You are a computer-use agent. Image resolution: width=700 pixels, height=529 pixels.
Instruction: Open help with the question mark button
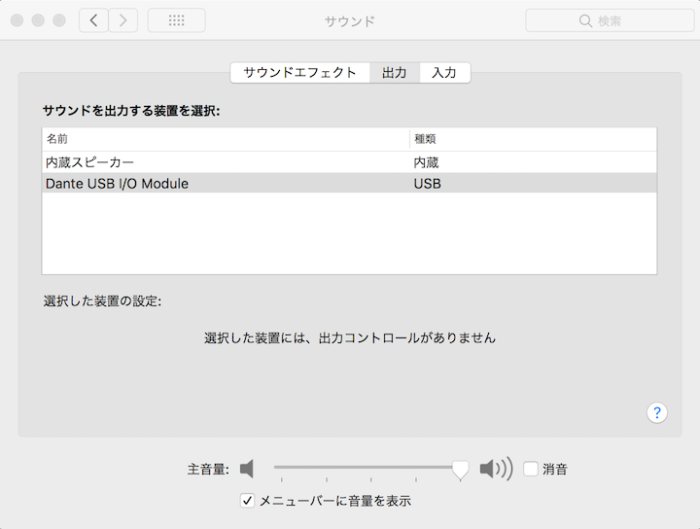coord(657,413)
